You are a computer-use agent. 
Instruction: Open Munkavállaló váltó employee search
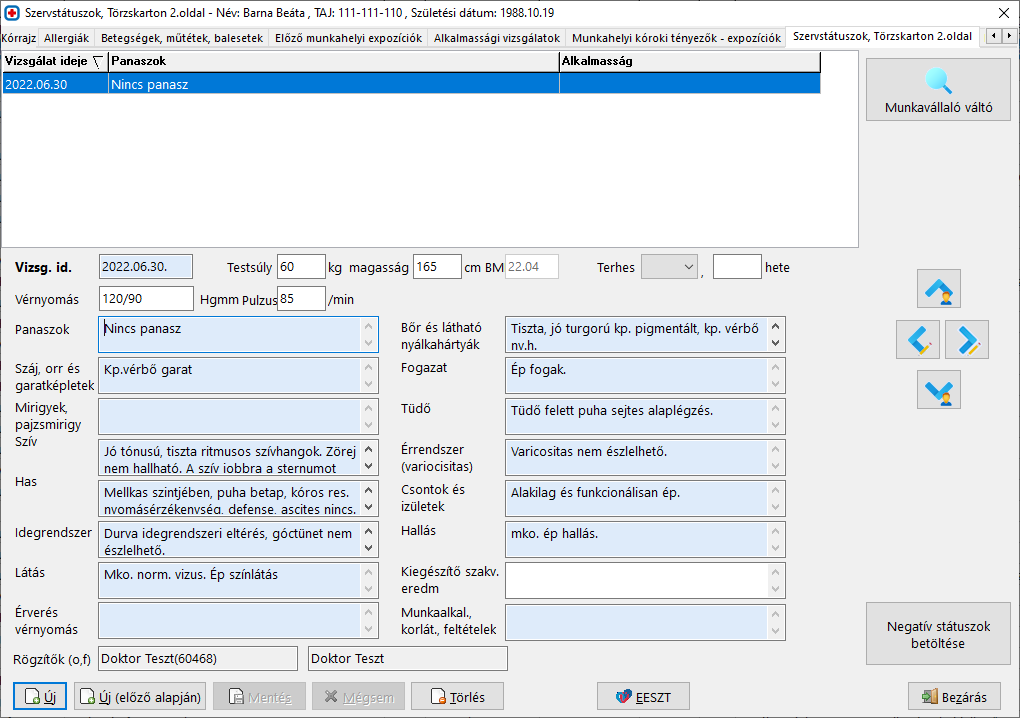[x=938, y=90]
